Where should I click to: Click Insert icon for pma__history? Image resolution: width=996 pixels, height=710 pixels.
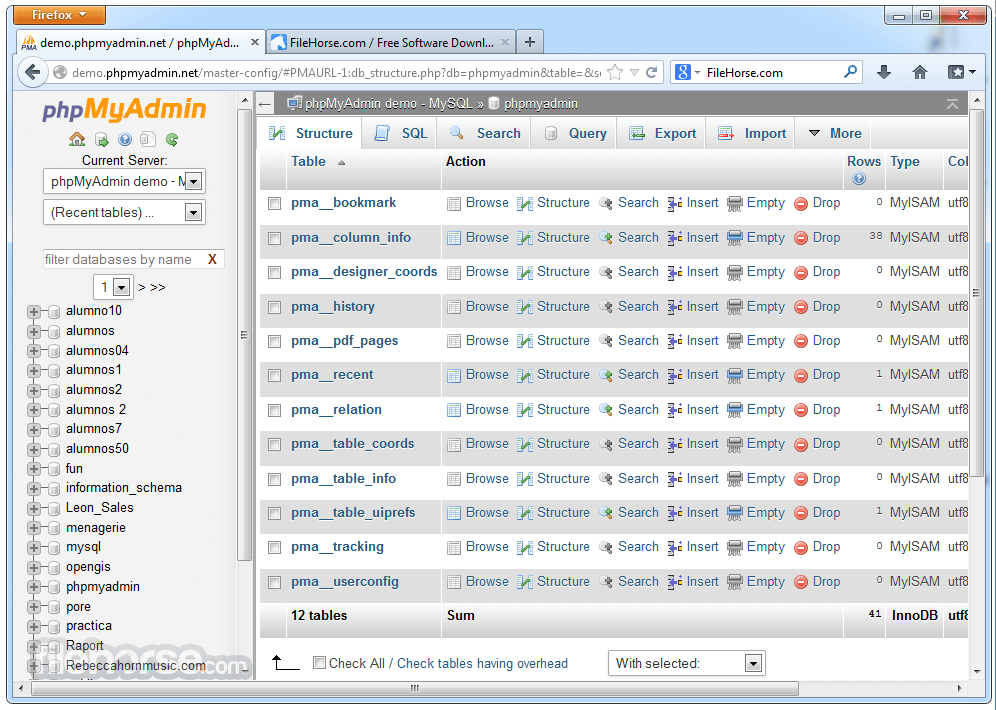tap(675, 307)
